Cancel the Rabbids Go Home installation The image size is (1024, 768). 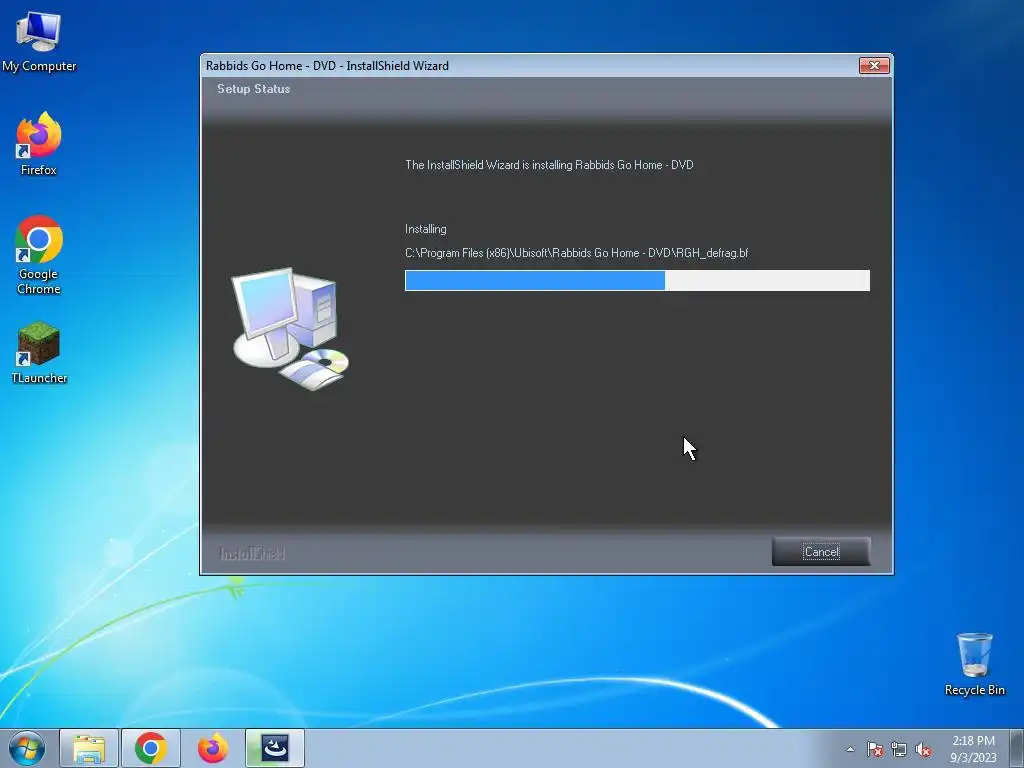pos(821,552)
